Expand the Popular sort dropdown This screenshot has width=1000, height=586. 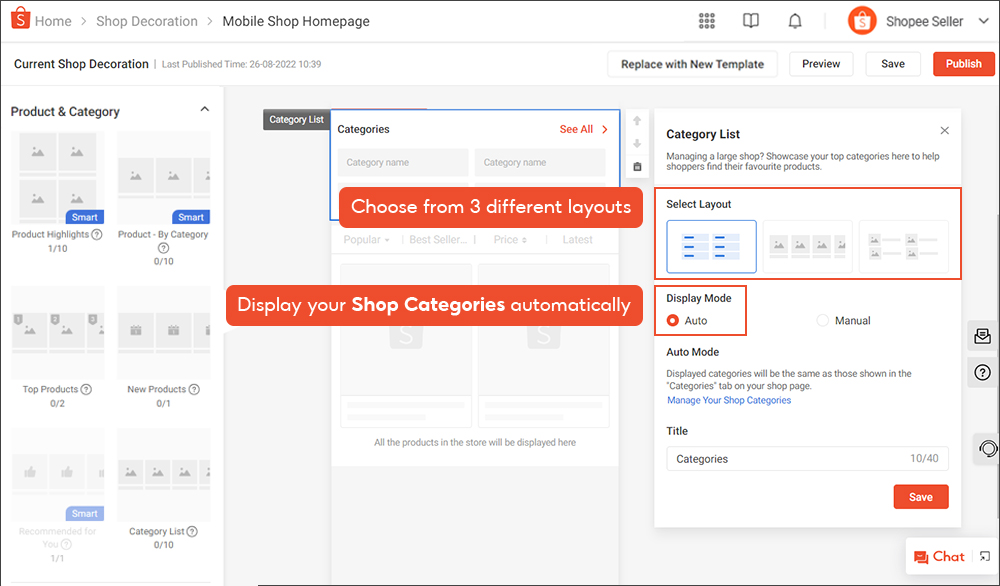(367, 240)
